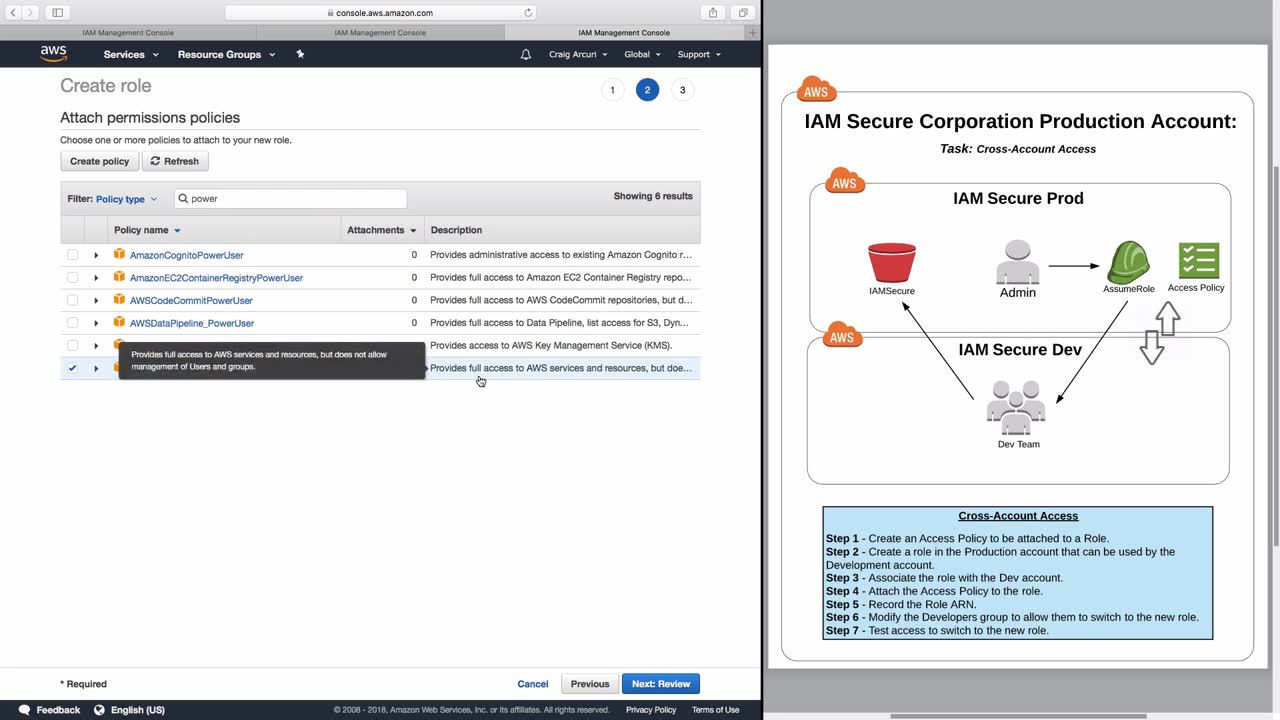This screenshot has width=1280, height=720.
Task: Open the Services dropdown menu
Action: point(130,54)
